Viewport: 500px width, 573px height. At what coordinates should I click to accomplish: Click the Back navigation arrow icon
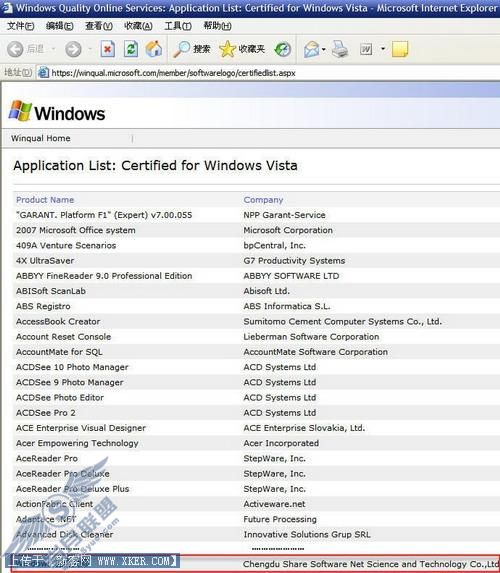coord(15,49)
